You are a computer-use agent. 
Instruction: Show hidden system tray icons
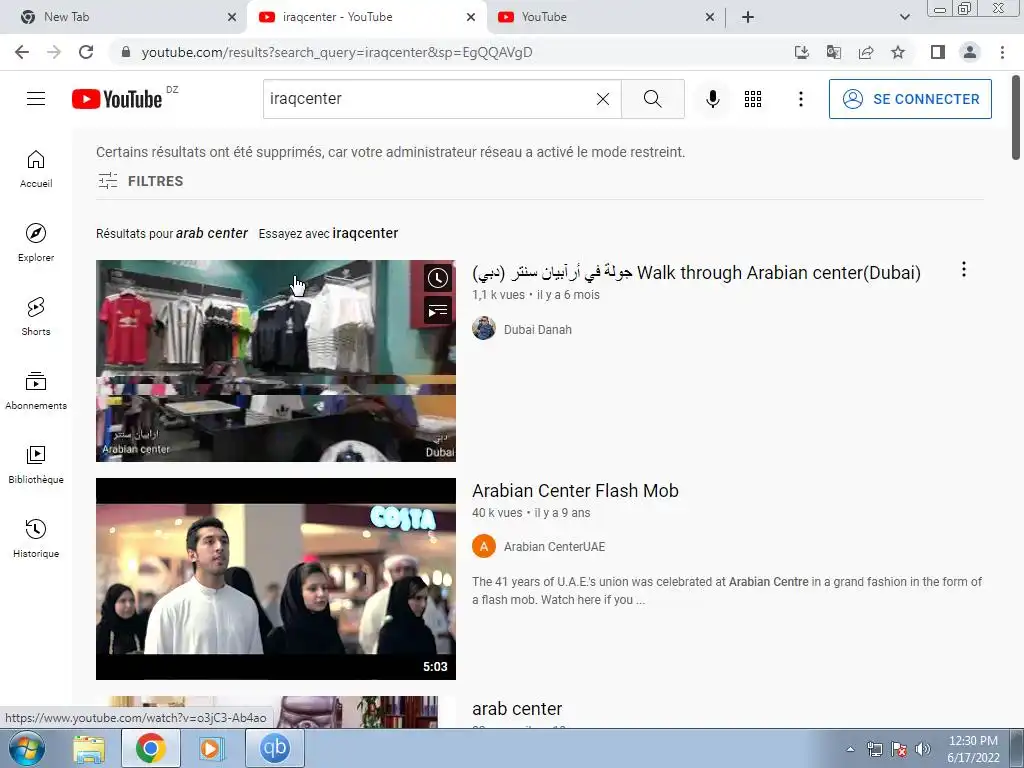850,749
